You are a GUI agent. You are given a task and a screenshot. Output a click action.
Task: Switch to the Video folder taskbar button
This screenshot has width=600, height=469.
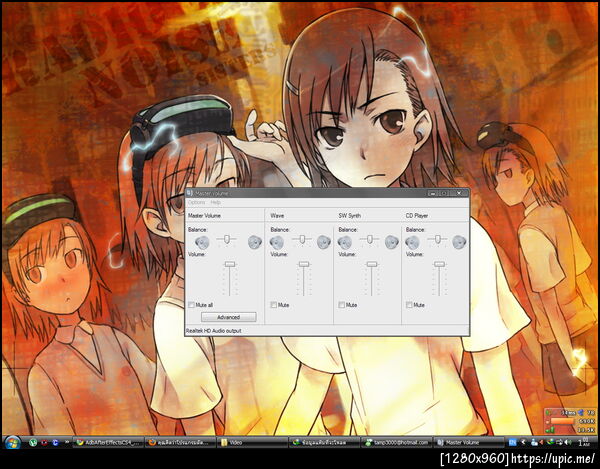tap(252, 443)
